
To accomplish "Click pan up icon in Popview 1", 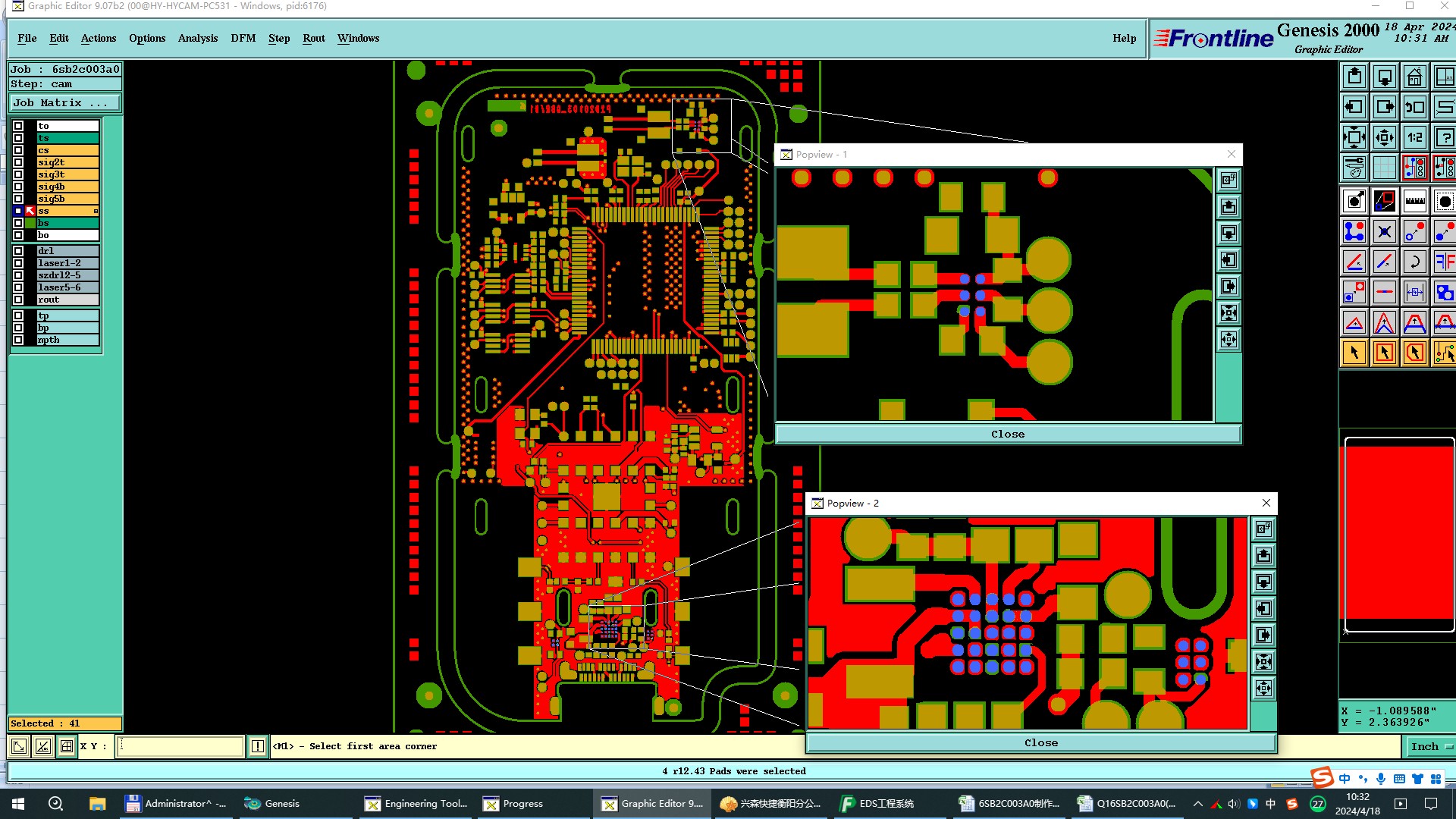I will (1229, 206).
